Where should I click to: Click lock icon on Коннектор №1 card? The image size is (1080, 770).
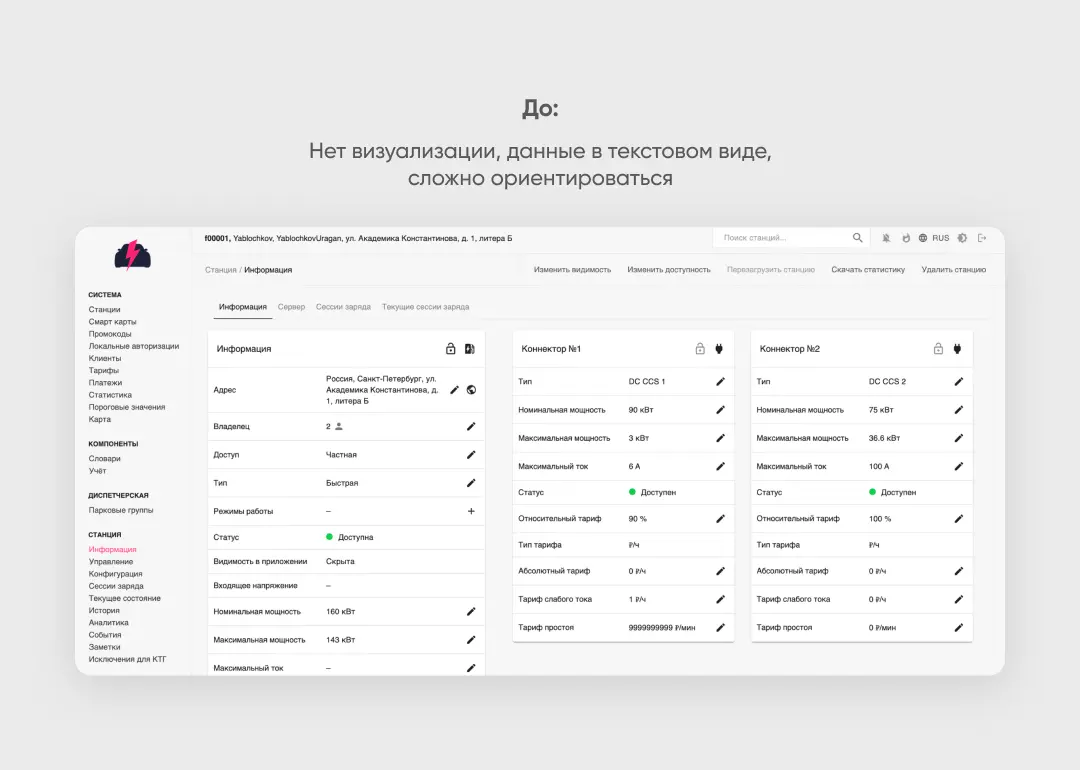[x=700, y=349]
